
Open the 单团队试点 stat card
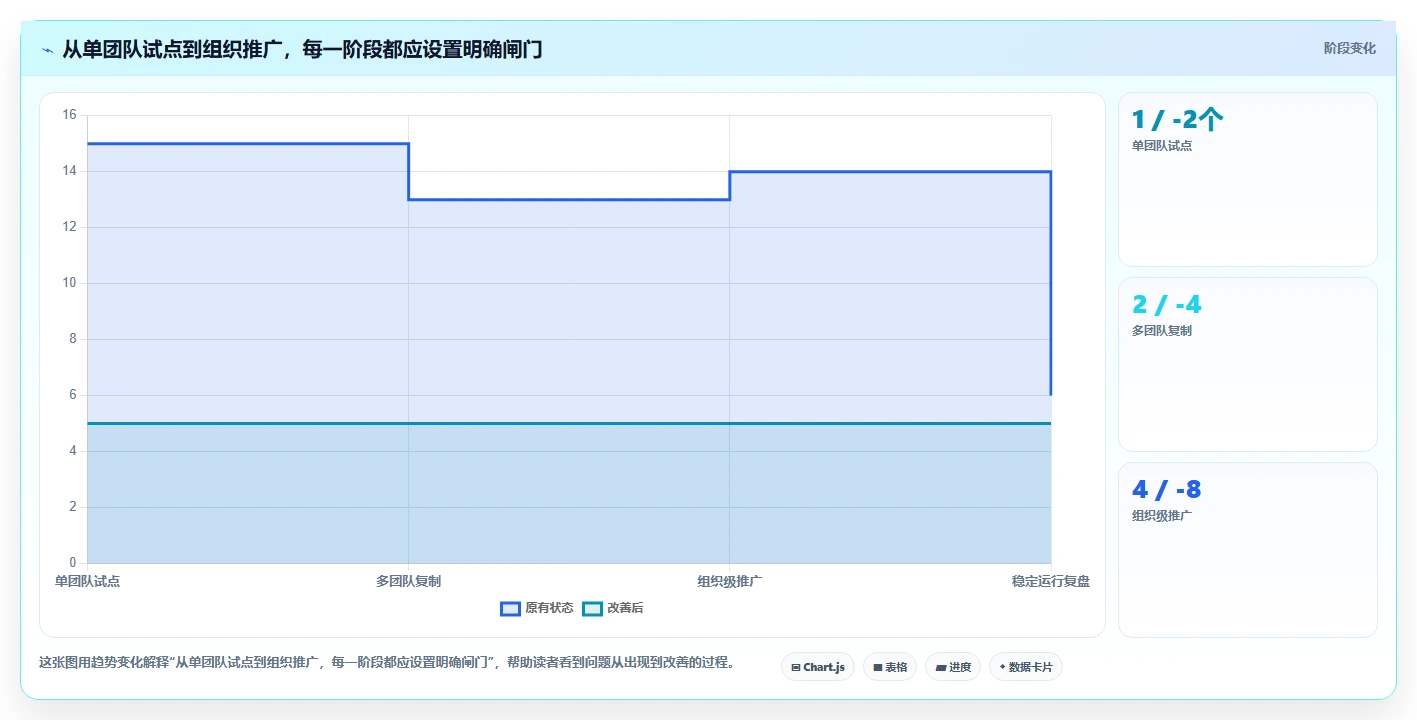pyautogui.click(x=1247, y=179)
